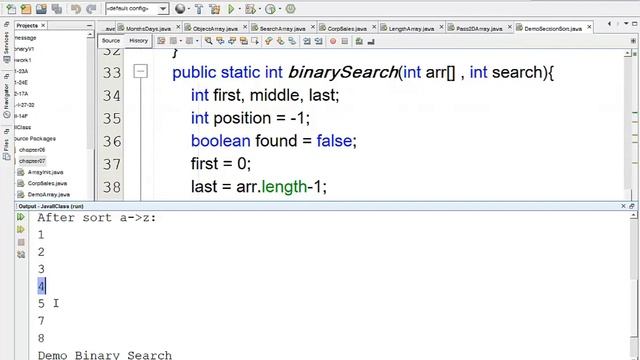Collapse the binarySearch method fold
640x360 pixels.
click(140, 71)
